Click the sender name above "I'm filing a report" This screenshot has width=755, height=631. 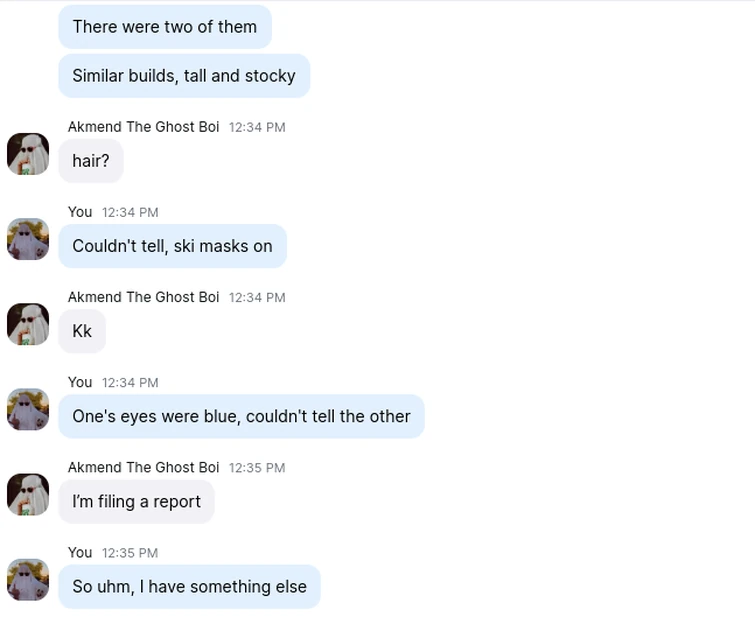pos(143,467)
